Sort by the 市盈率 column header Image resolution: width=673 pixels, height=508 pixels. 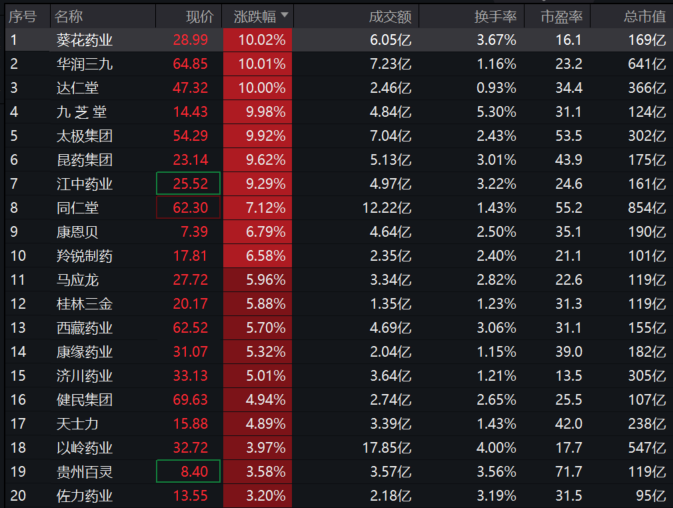(561, 17)
